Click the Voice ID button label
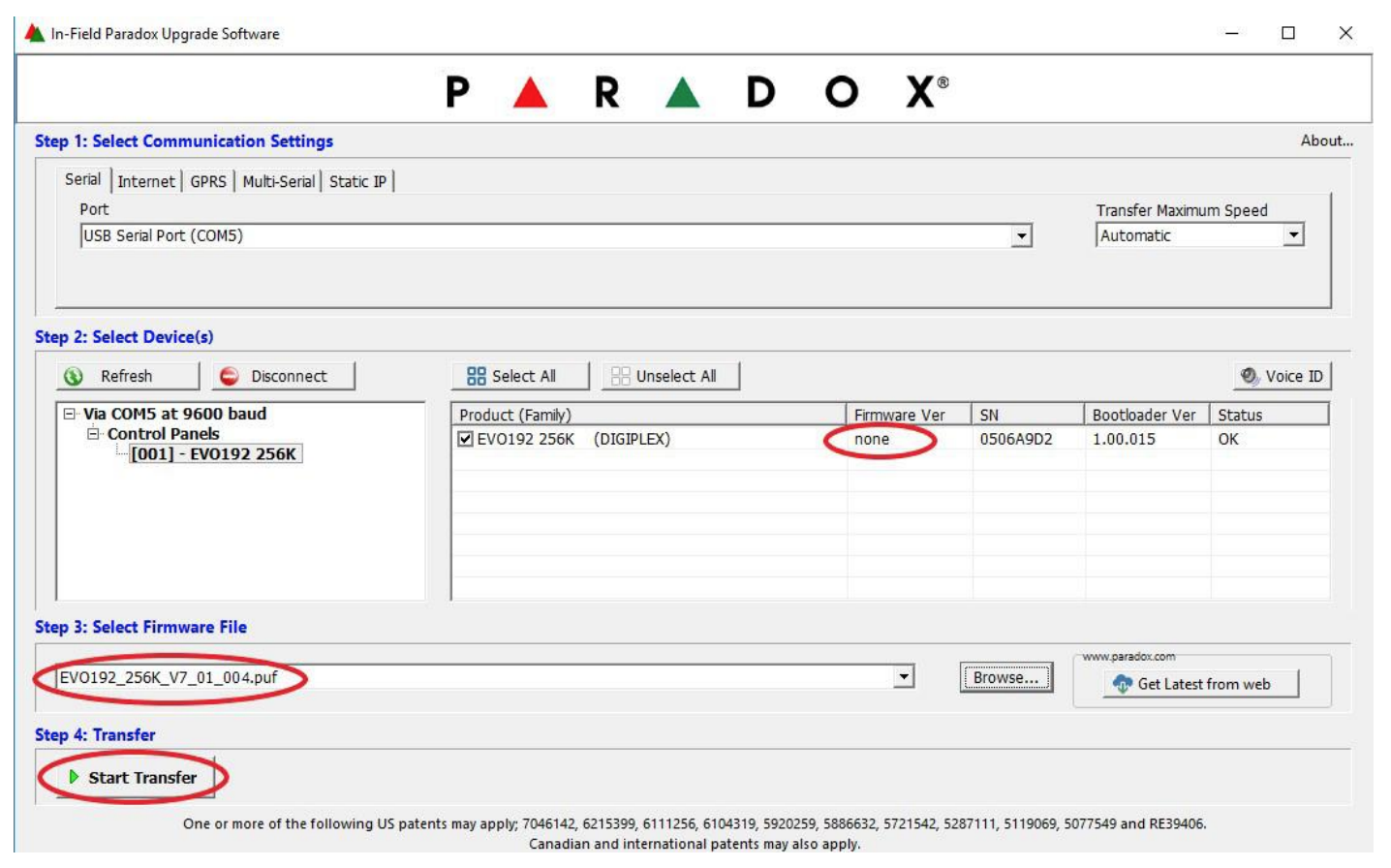1391x868 pixels. tap(1294, 376)
